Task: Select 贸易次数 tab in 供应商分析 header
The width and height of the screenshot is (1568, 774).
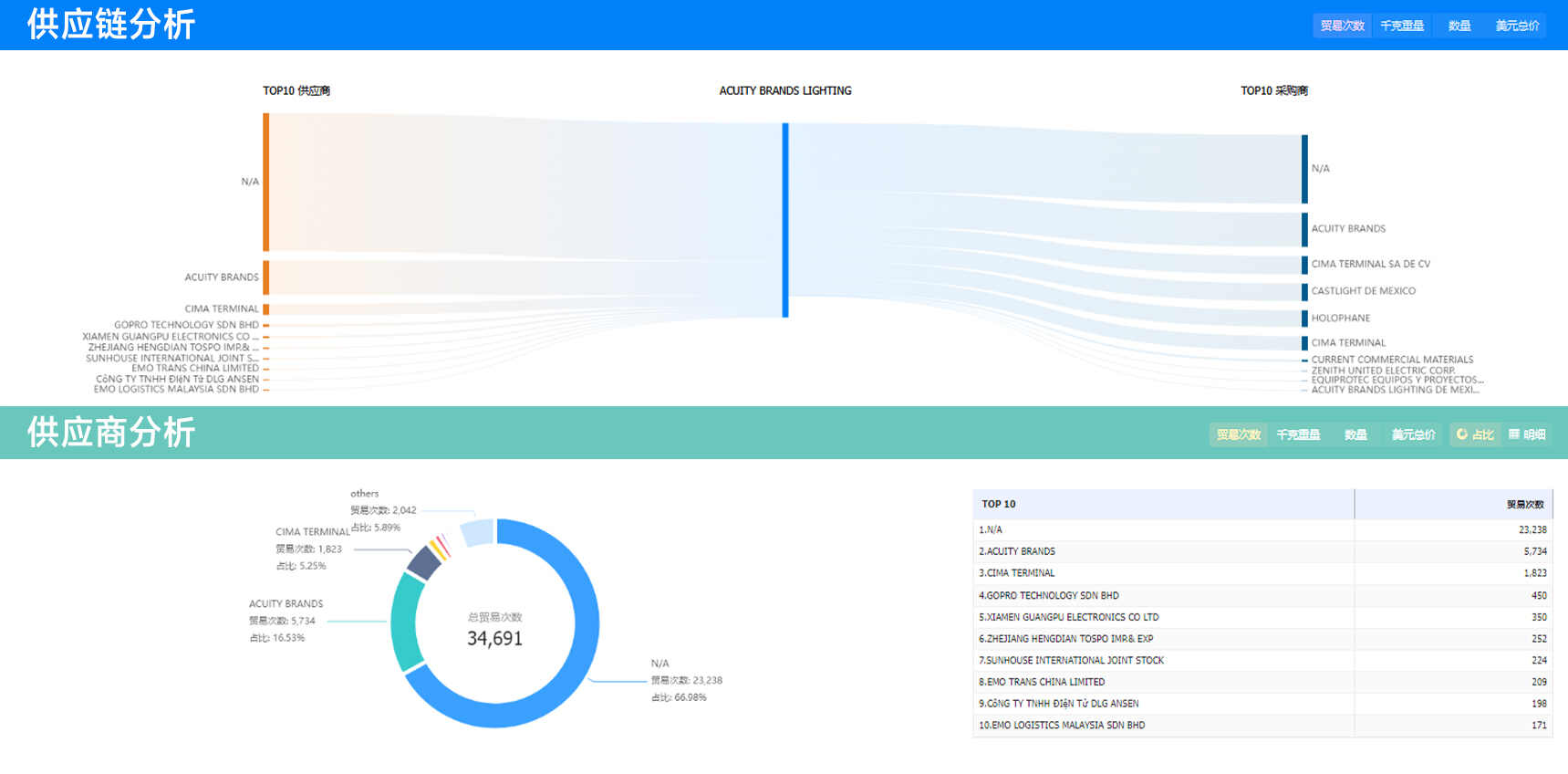Action: [1238, 434]
